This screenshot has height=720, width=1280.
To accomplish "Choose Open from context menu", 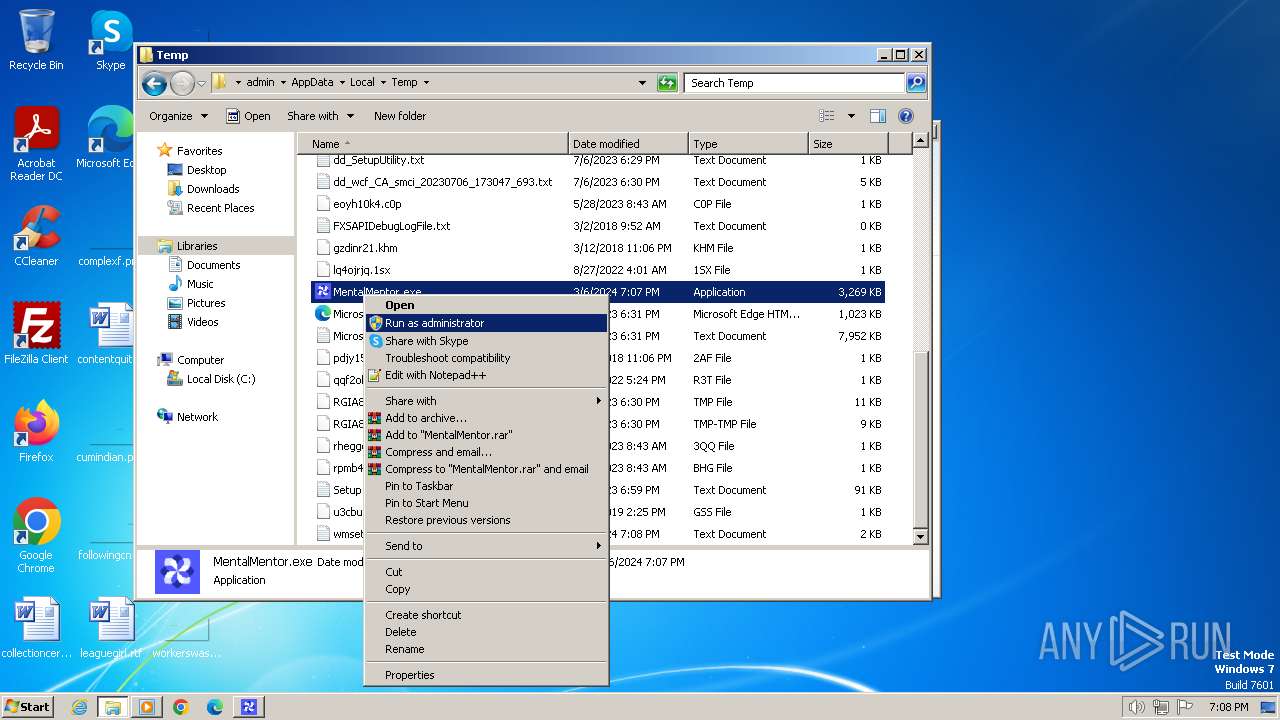I will coord(486,305).
